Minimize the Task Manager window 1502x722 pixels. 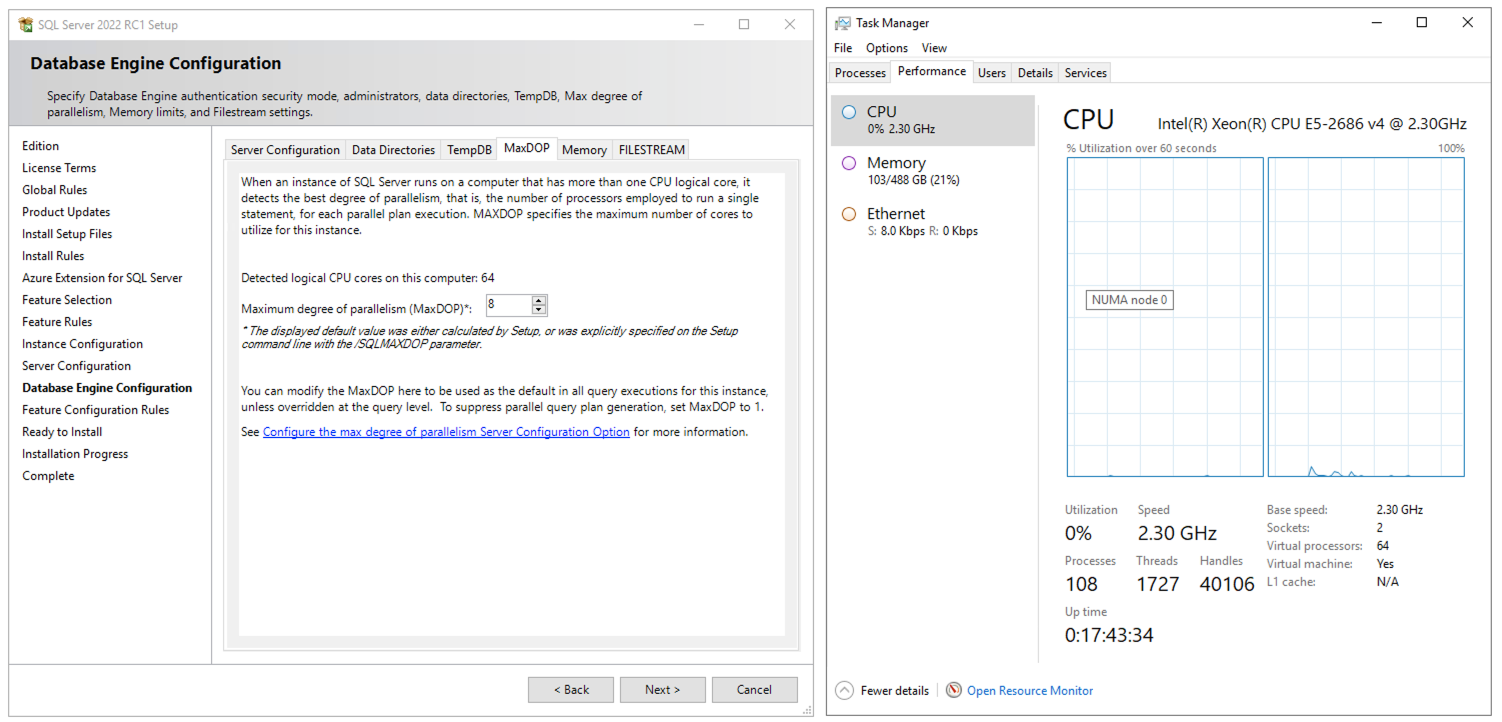[1377, 23]
